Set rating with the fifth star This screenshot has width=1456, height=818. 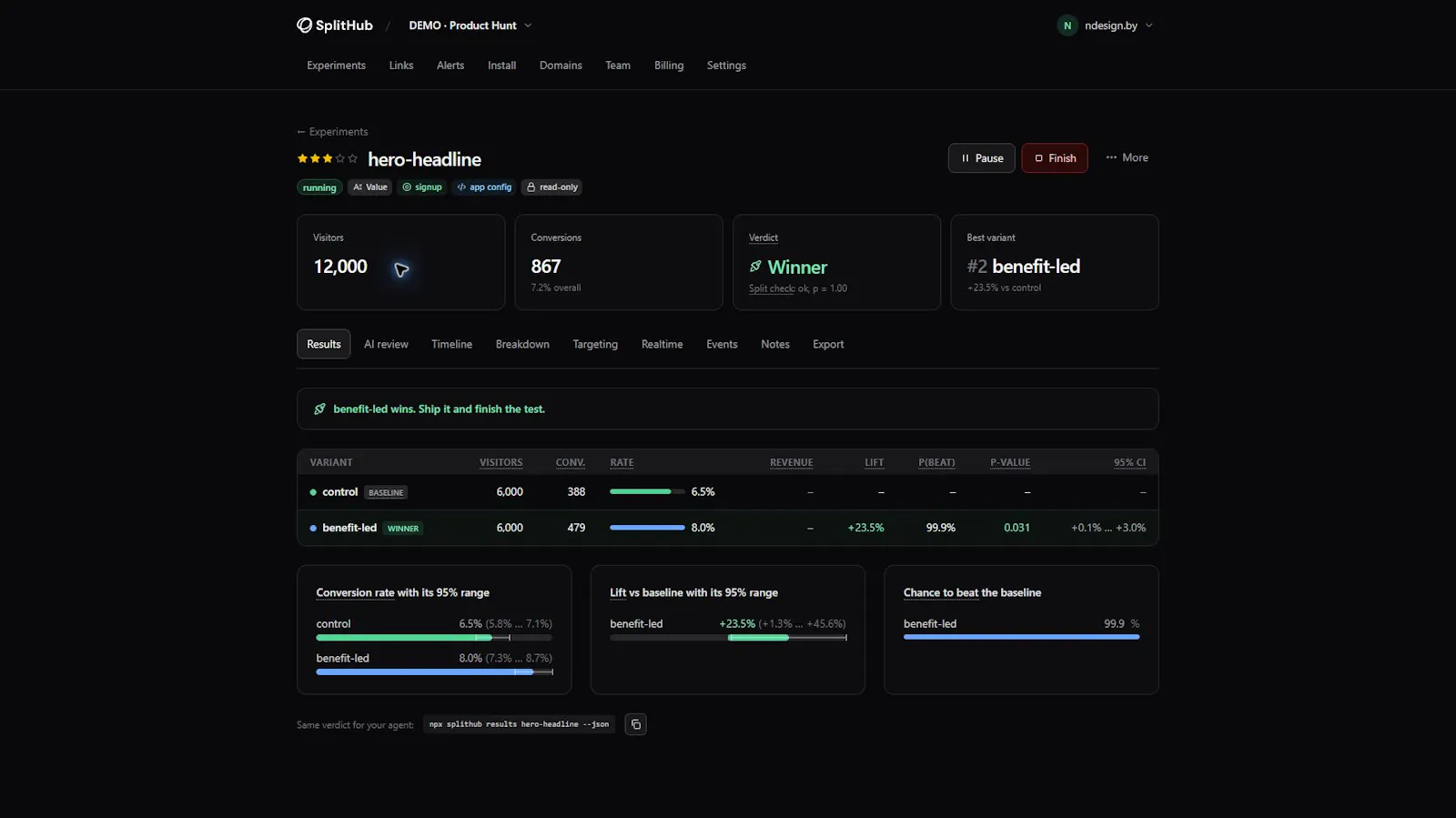point(353,158)
